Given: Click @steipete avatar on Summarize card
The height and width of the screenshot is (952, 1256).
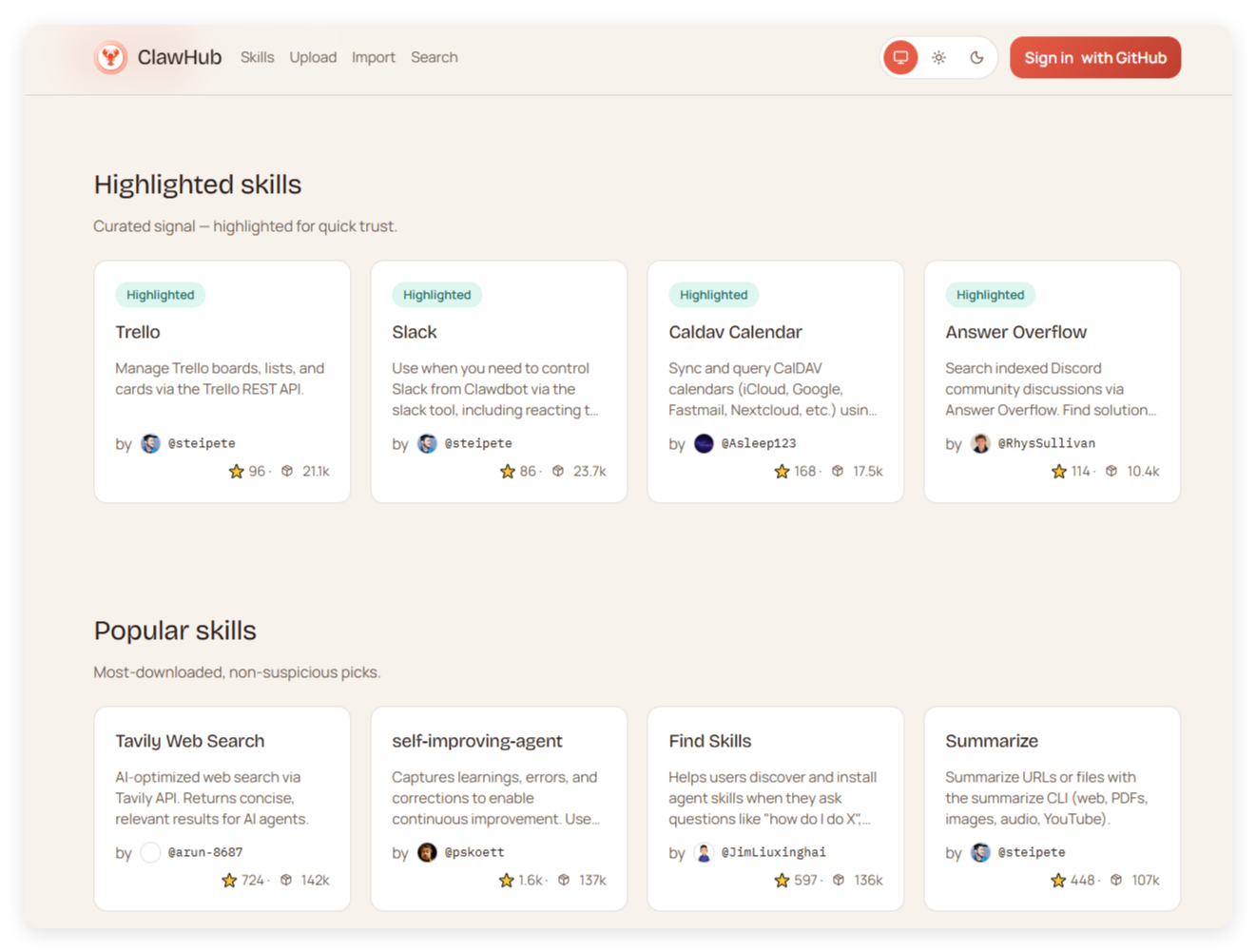Looking at the screenshot, I should [980, 852].
